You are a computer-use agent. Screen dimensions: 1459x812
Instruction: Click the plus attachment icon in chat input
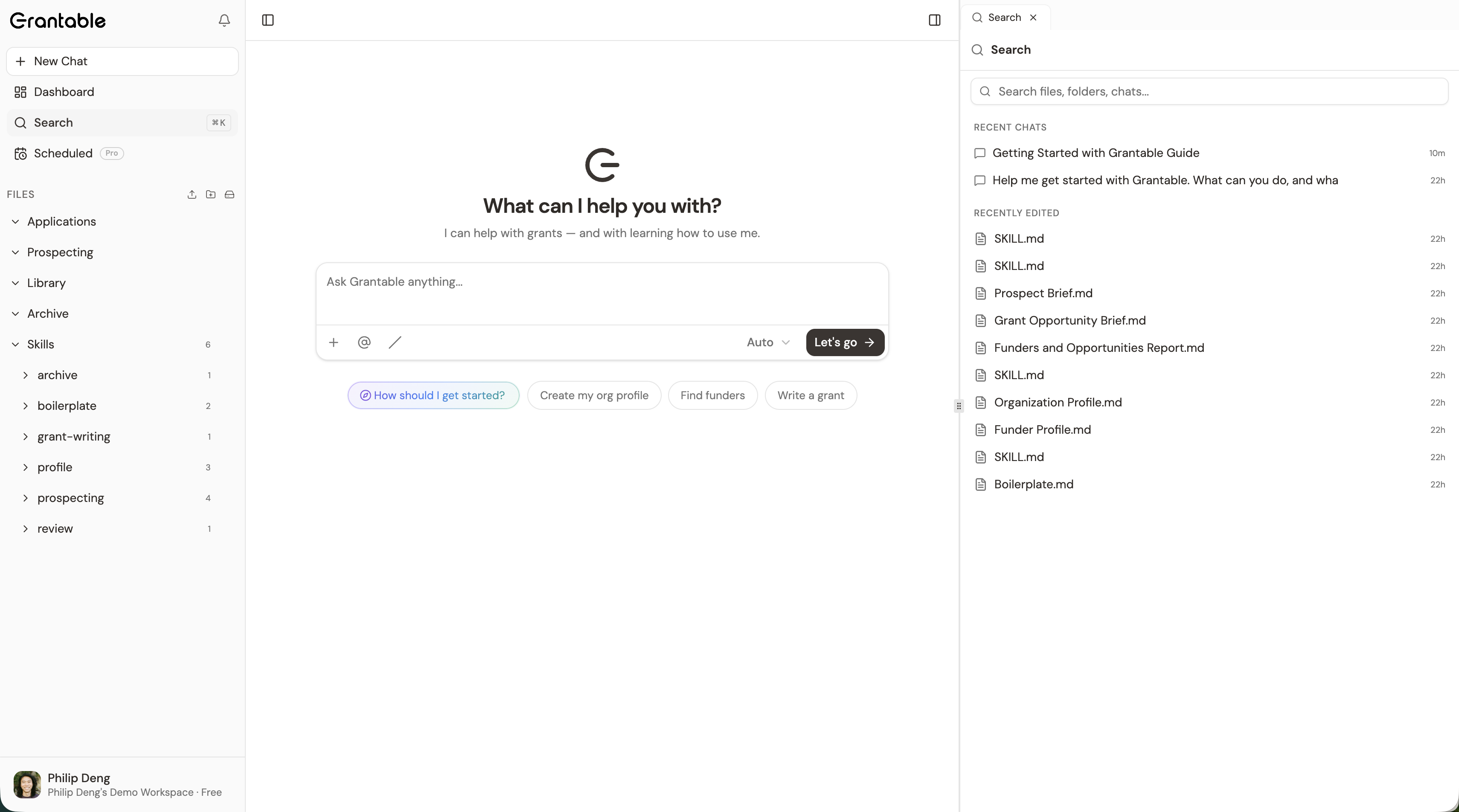click(334, 342)
